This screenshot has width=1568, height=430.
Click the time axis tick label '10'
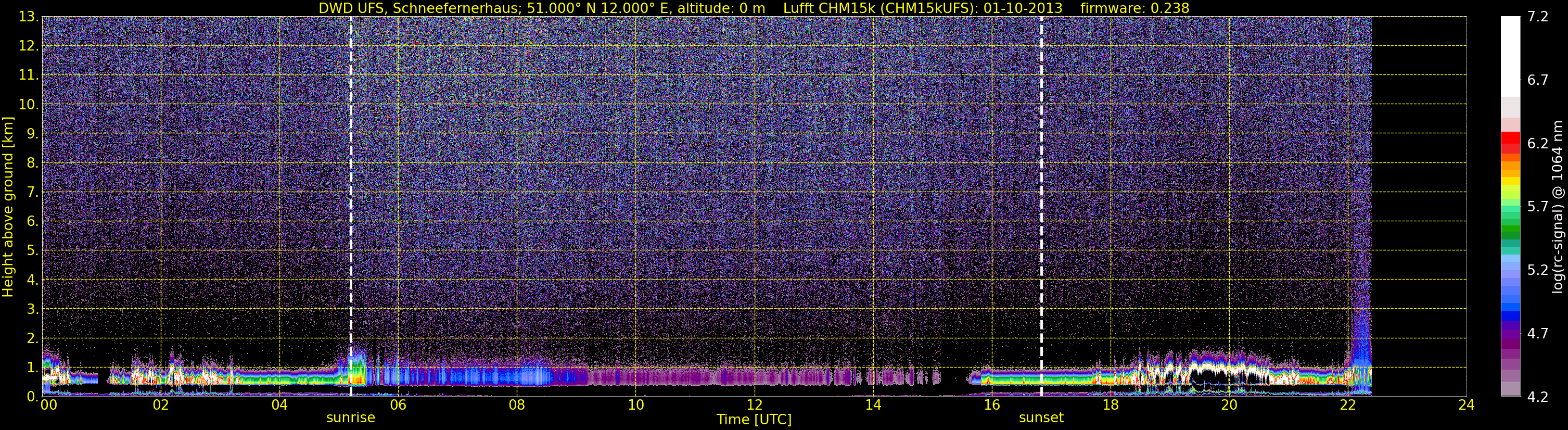click(x=635, y=404)
